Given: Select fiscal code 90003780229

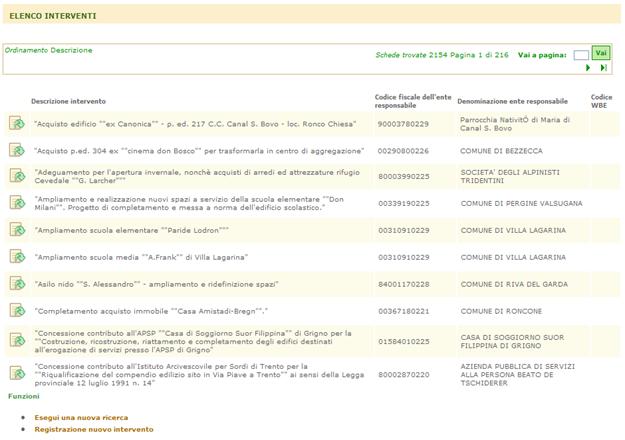Looking at the screenshot, I should pos(403,124).
